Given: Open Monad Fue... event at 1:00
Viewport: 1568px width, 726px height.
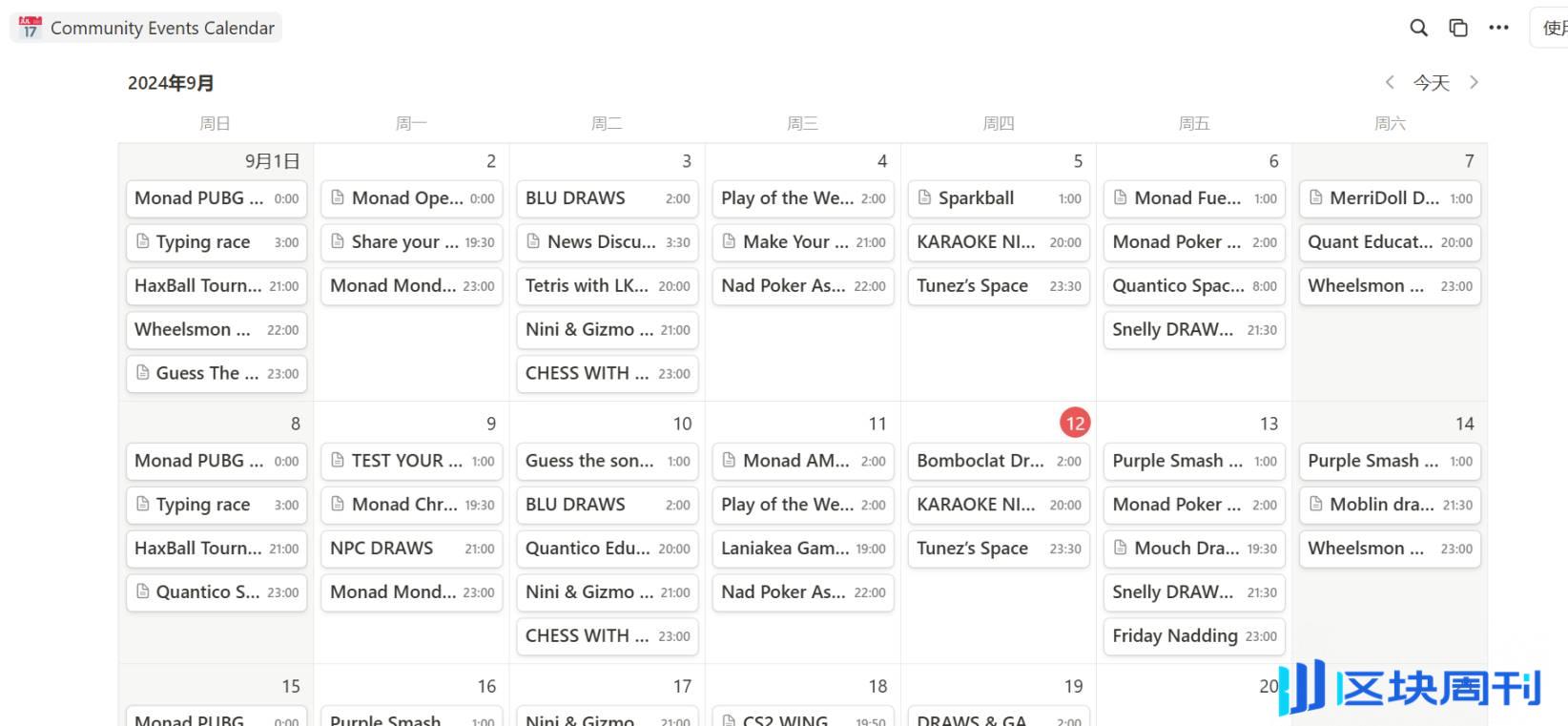Looking at the screenshot, I should click(1194, 198).
